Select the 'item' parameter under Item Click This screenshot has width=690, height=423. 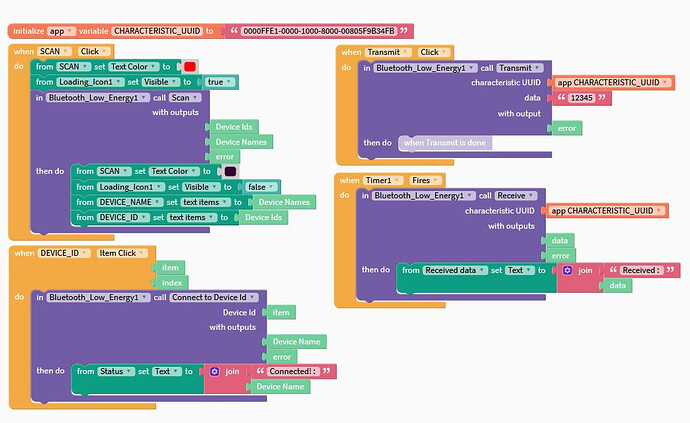170,268
